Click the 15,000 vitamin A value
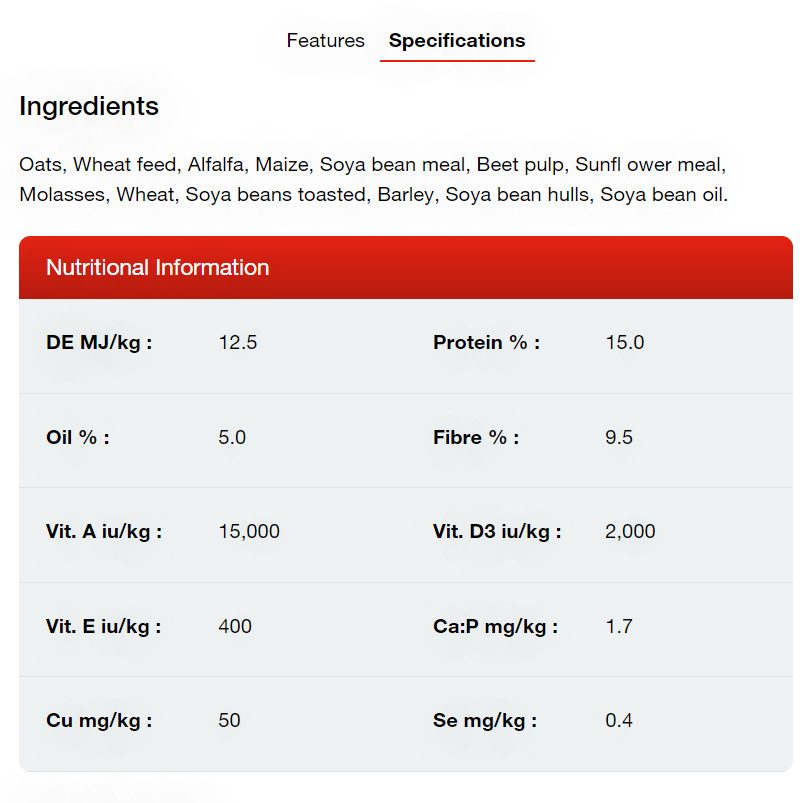 point(249,532)
